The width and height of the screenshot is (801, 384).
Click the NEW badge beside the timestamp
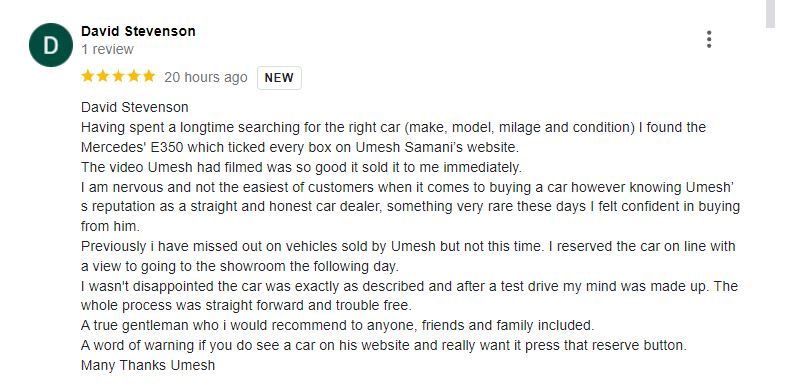(279, 78)
